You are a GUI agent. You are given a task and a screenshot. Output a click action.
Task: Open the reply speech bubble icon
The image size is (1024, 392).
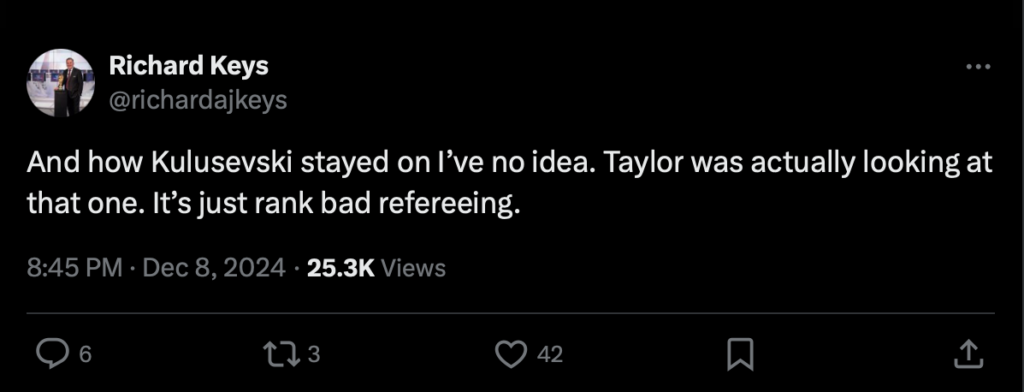coord(53,354)
